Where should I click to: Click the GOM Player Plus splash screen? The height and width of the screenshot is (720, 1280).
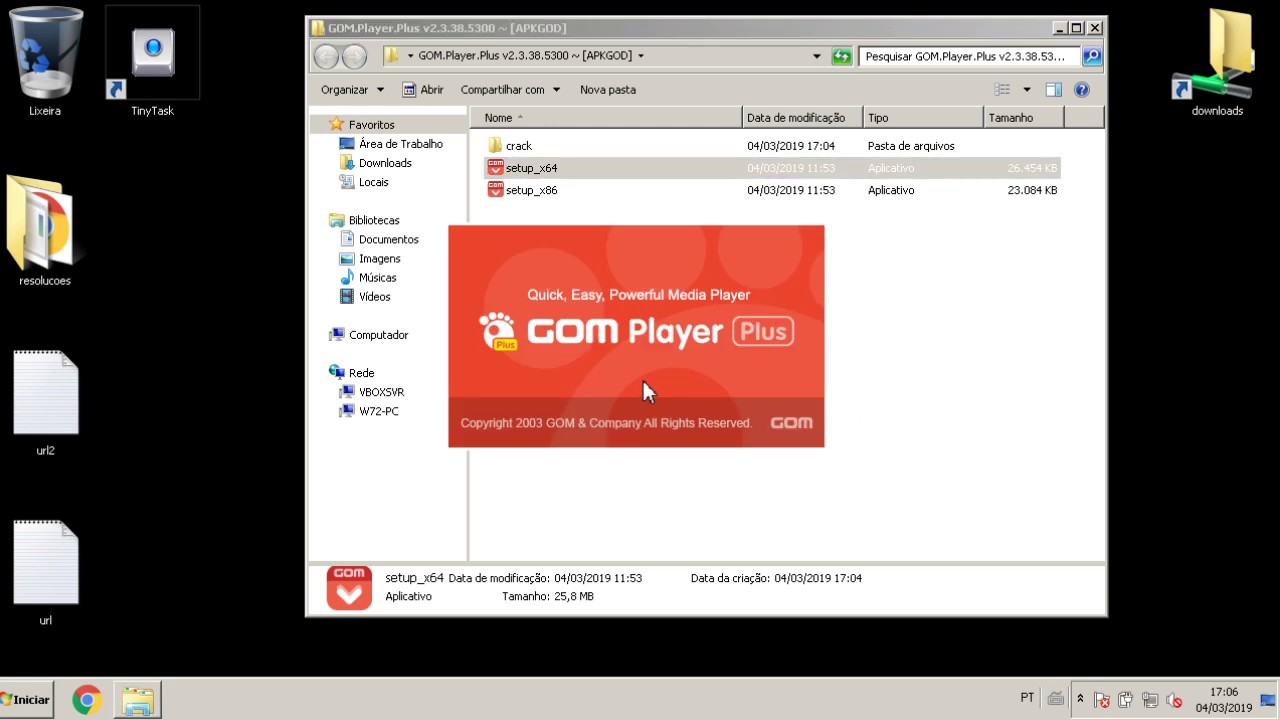click(x=636, y=336)
